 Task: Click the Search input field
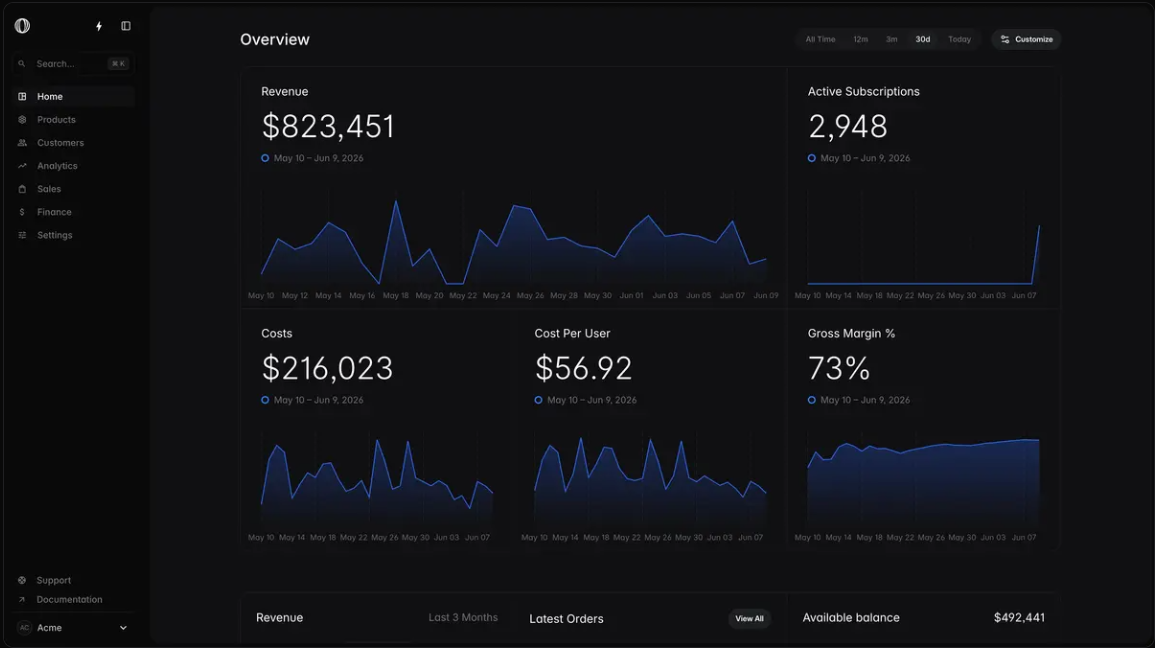pyautogui.click(x=73, y=64)
